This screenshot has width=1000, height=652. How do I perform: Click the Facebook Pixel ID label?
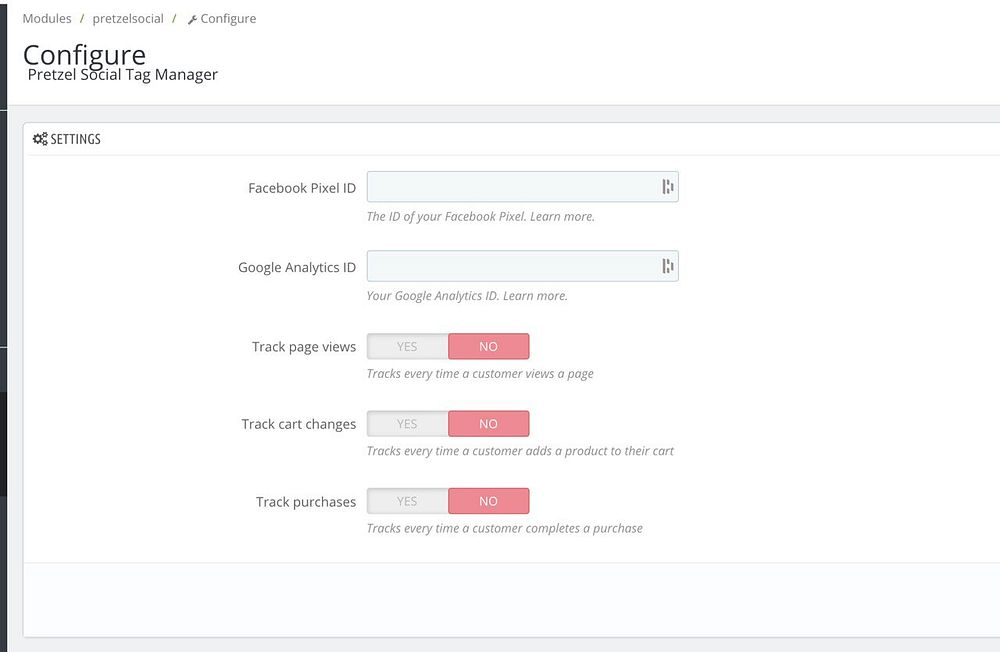pyautogui.click(x=301, y=188)
